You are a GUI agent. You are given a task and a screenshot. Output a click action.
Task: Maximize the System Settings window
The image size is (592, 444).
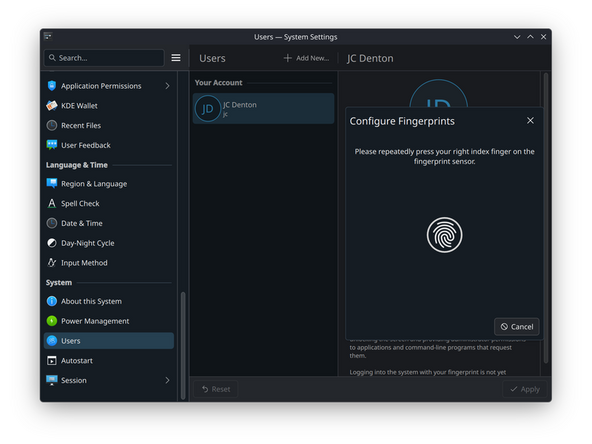pos(530,37)
